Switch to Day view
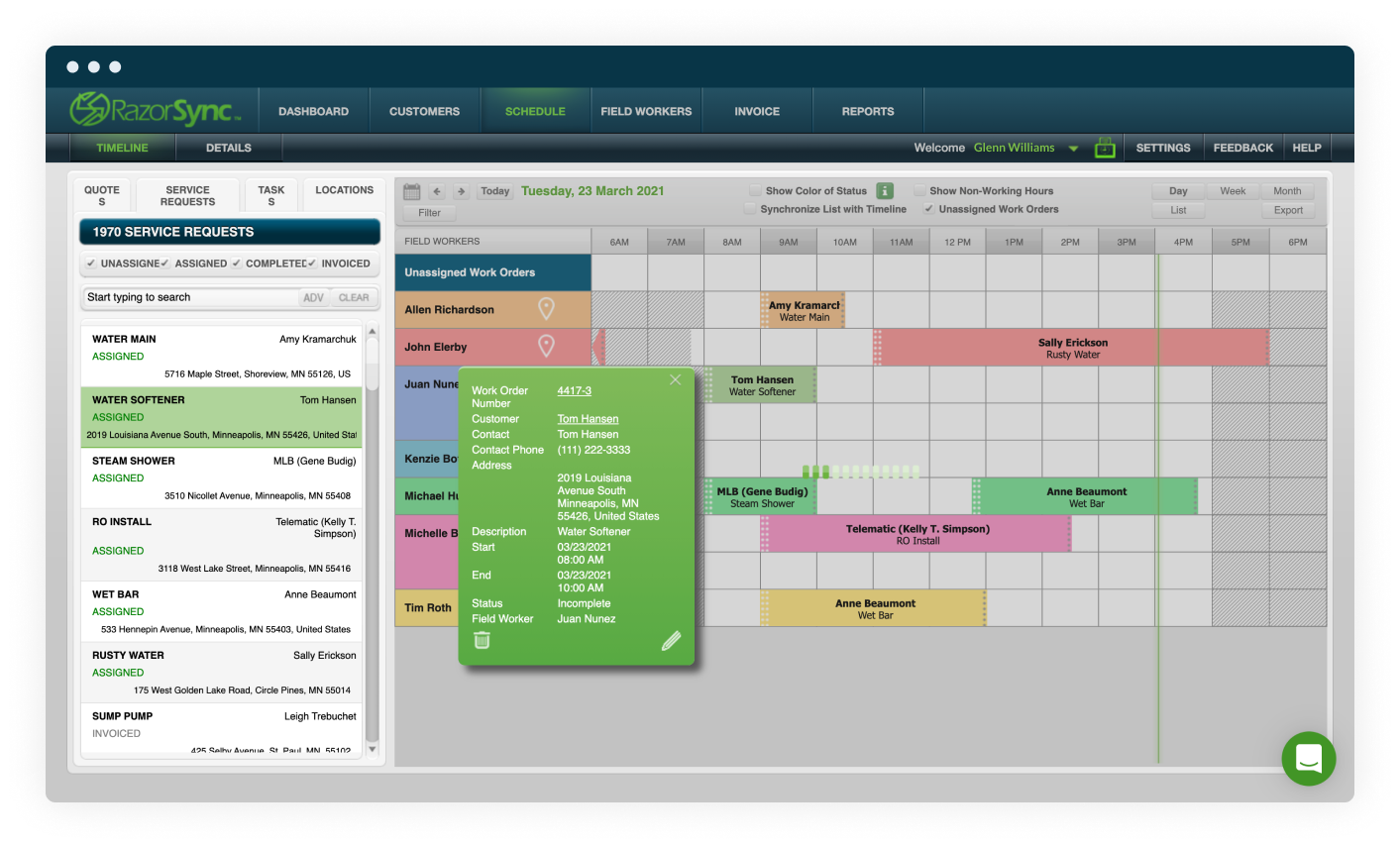This screenshot has width=1400, height=848. pyautogui.click(x=1178, y=191)
